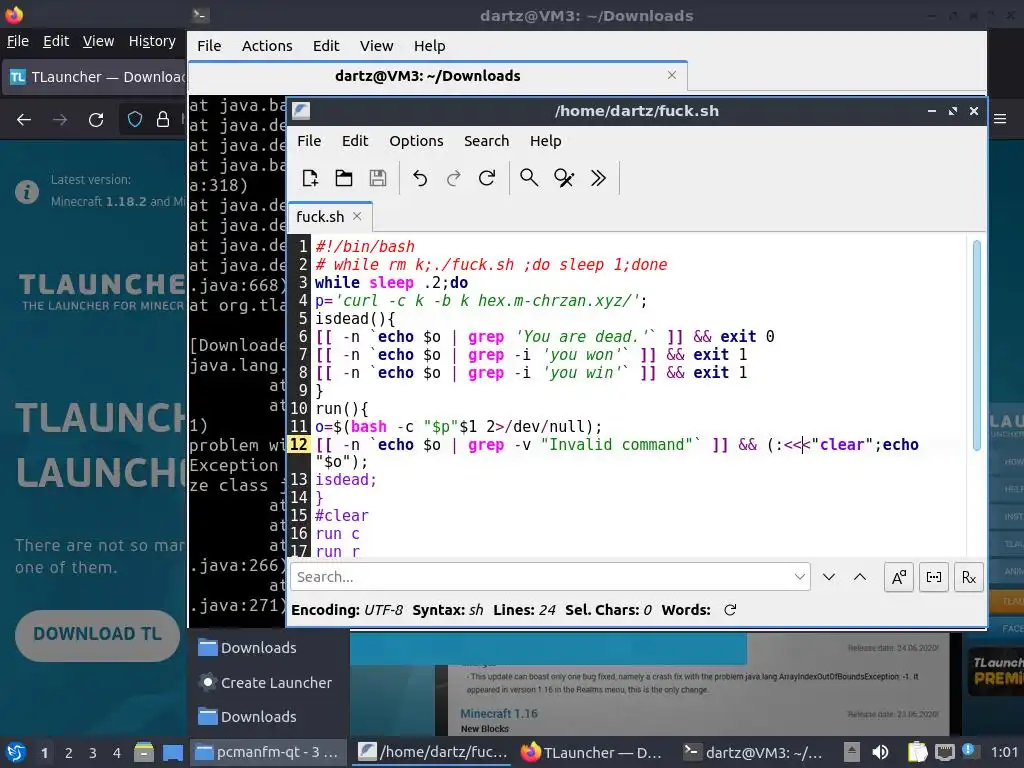Open the terminal's File menu

(x=209, y=46)
